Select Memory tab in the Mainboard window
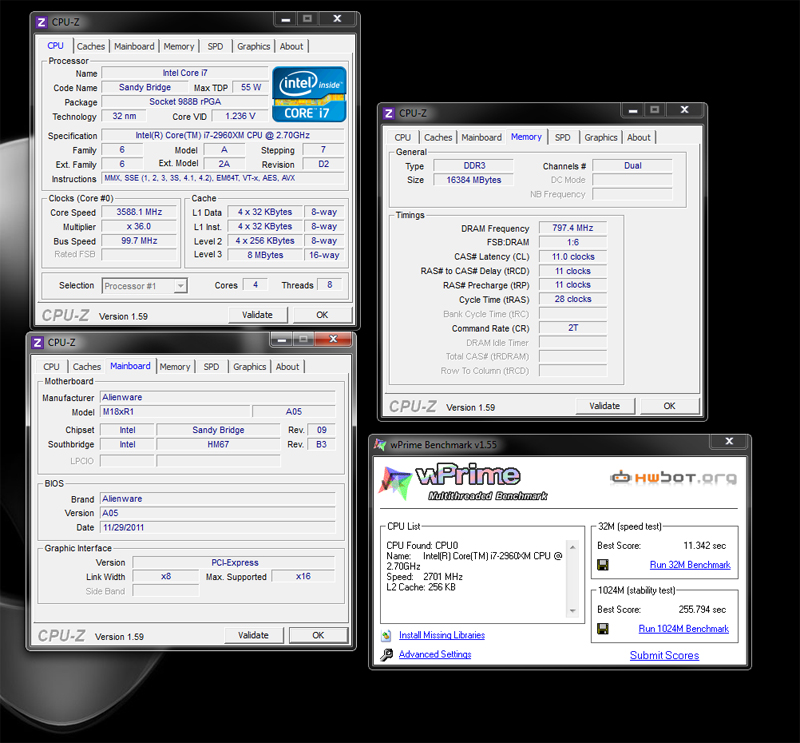 coord(174,367)
